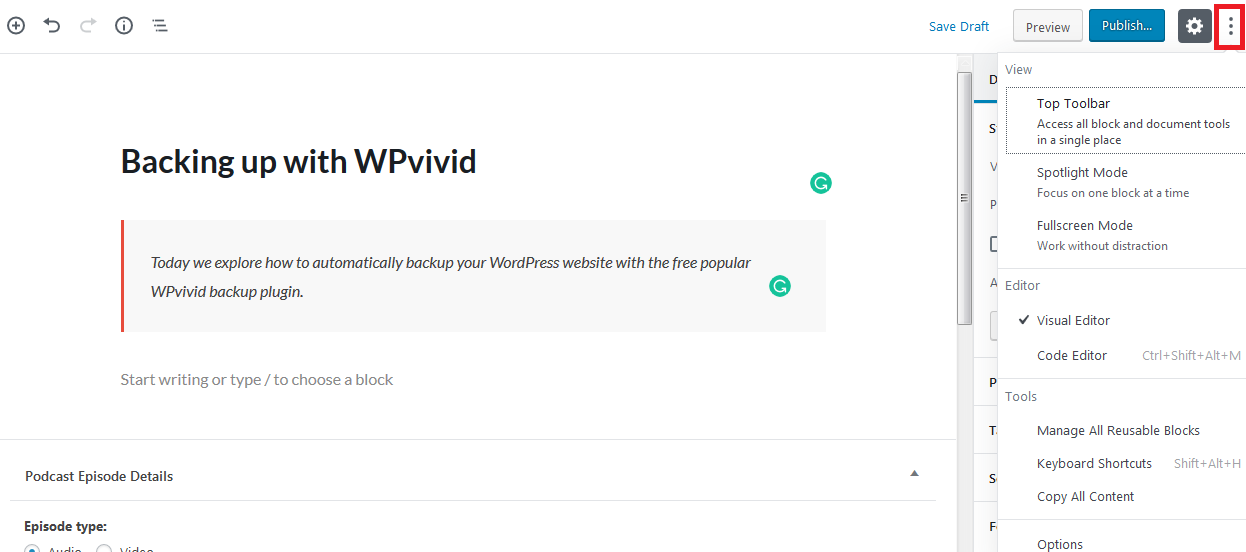Open the content structure info icon

pyautogui.click(x=124, y=26)
